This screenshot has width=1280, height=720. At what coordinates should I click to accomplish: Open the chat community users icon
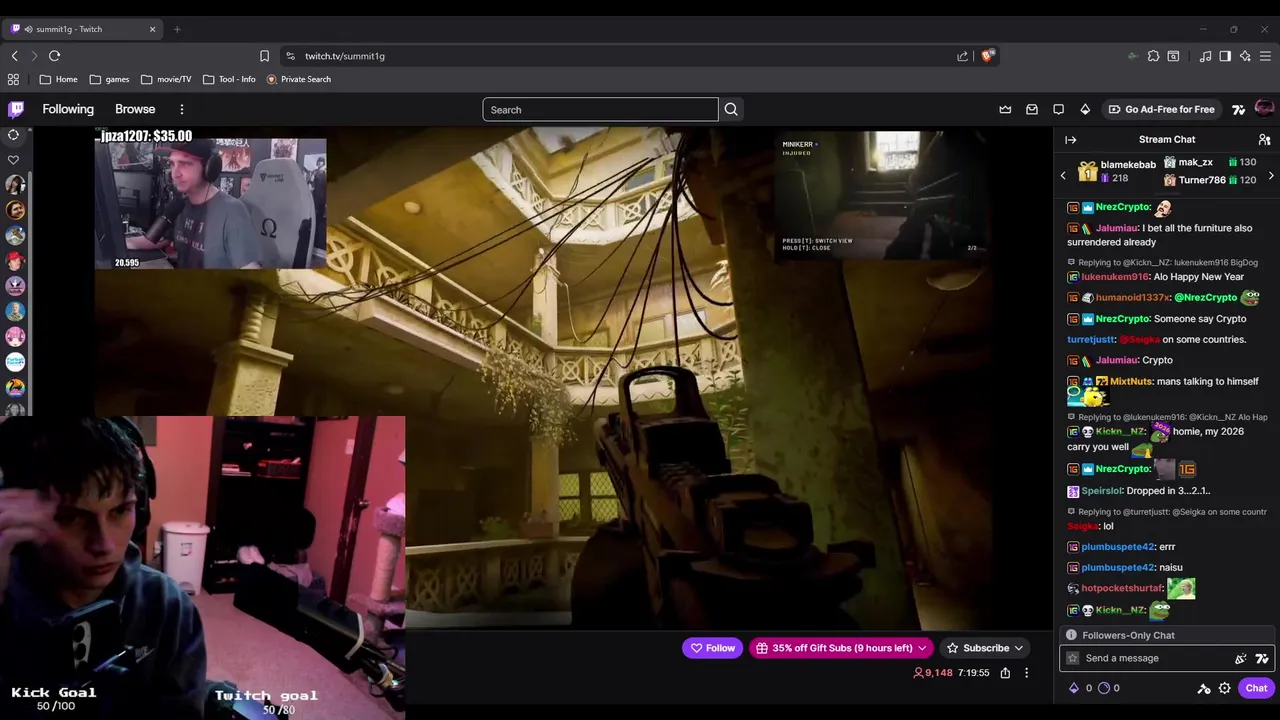pyautogui.click(x=1264, y=140)
